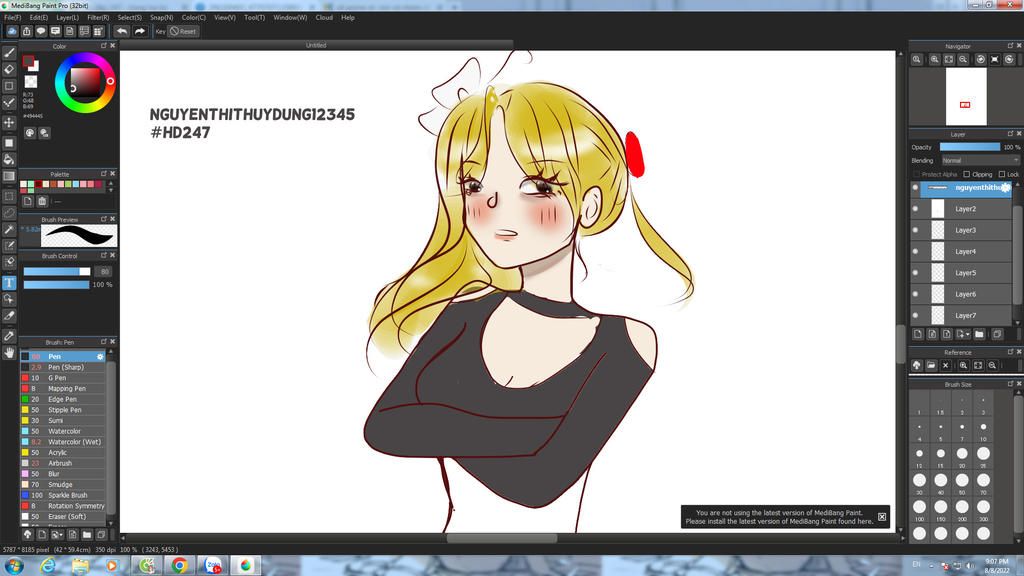Image resolution: width=1024 pixels, height=576 pixels.
Task: Select G Pen brush from list
Action: [63, 378]
